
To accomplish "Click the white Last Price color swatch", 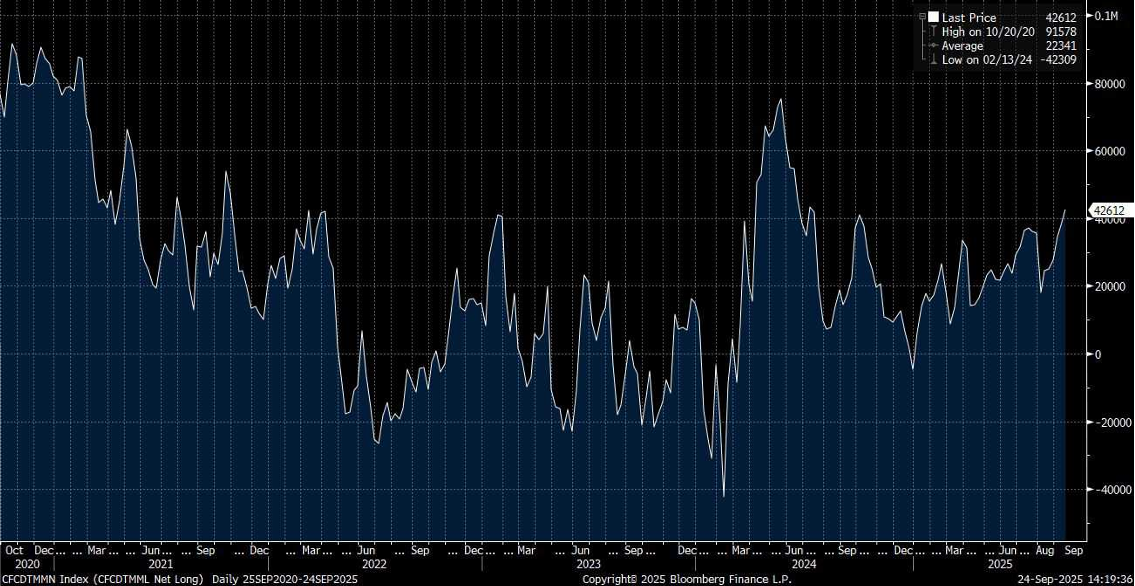I will (933, 18).
